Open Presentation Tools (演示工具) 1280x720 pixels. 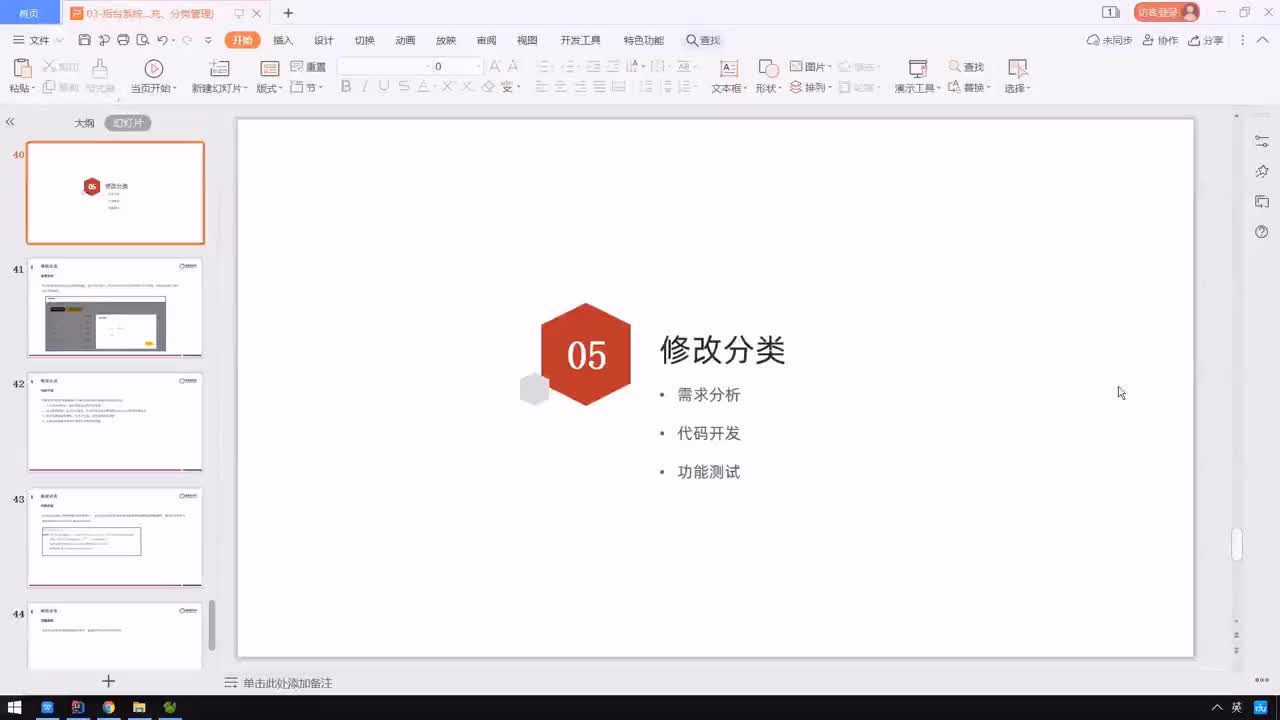[x=915, y=77]
